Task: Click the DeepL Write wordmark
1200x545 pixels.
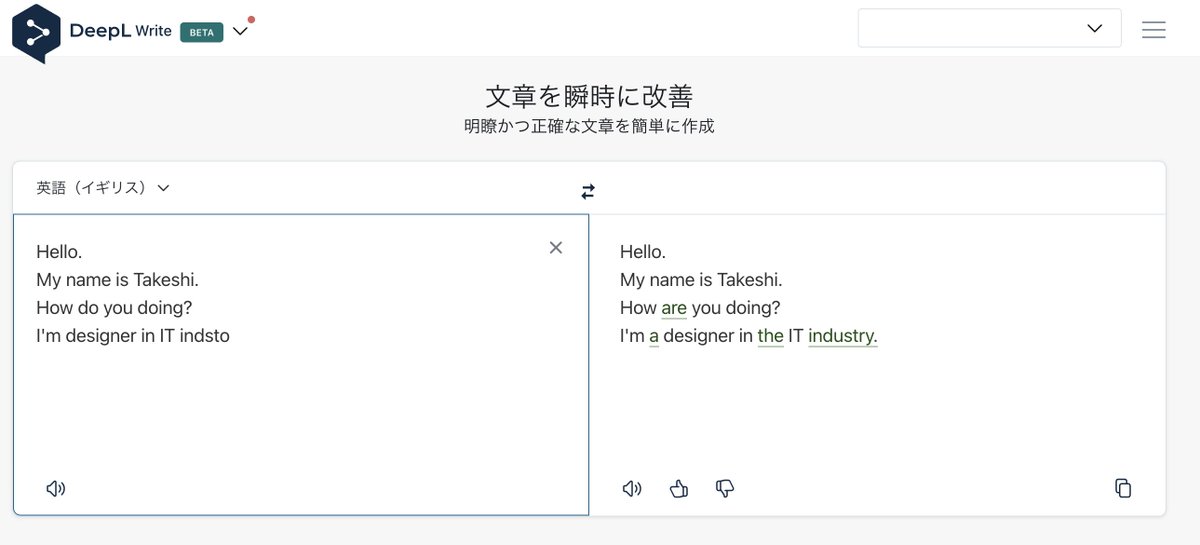Action: [x=121, y=31]
